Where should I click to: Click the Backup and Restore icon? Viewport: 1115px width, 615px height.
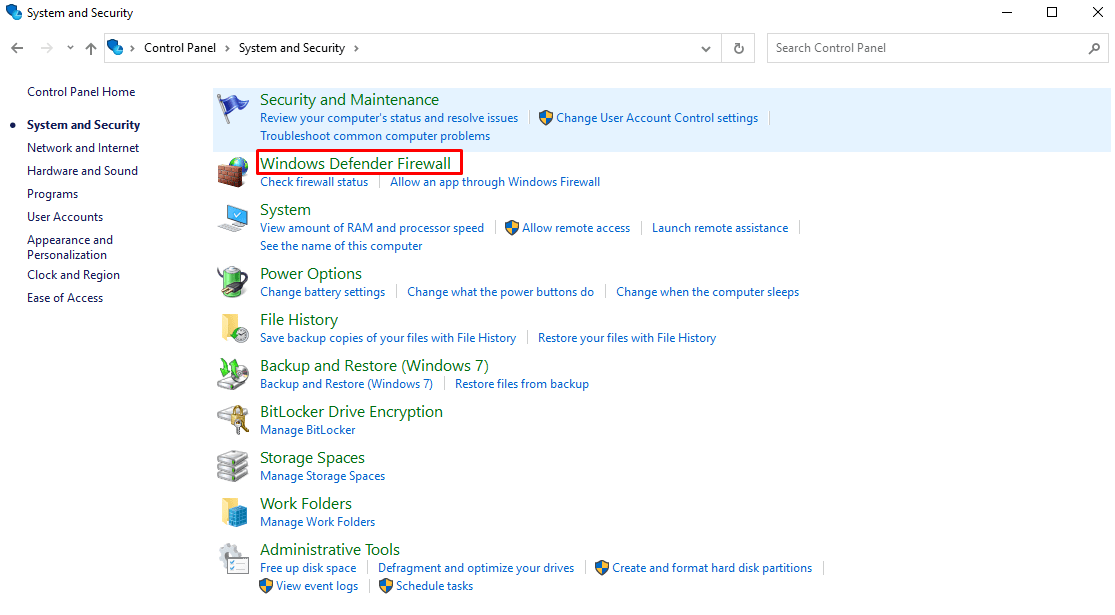[x=233, y=373]
